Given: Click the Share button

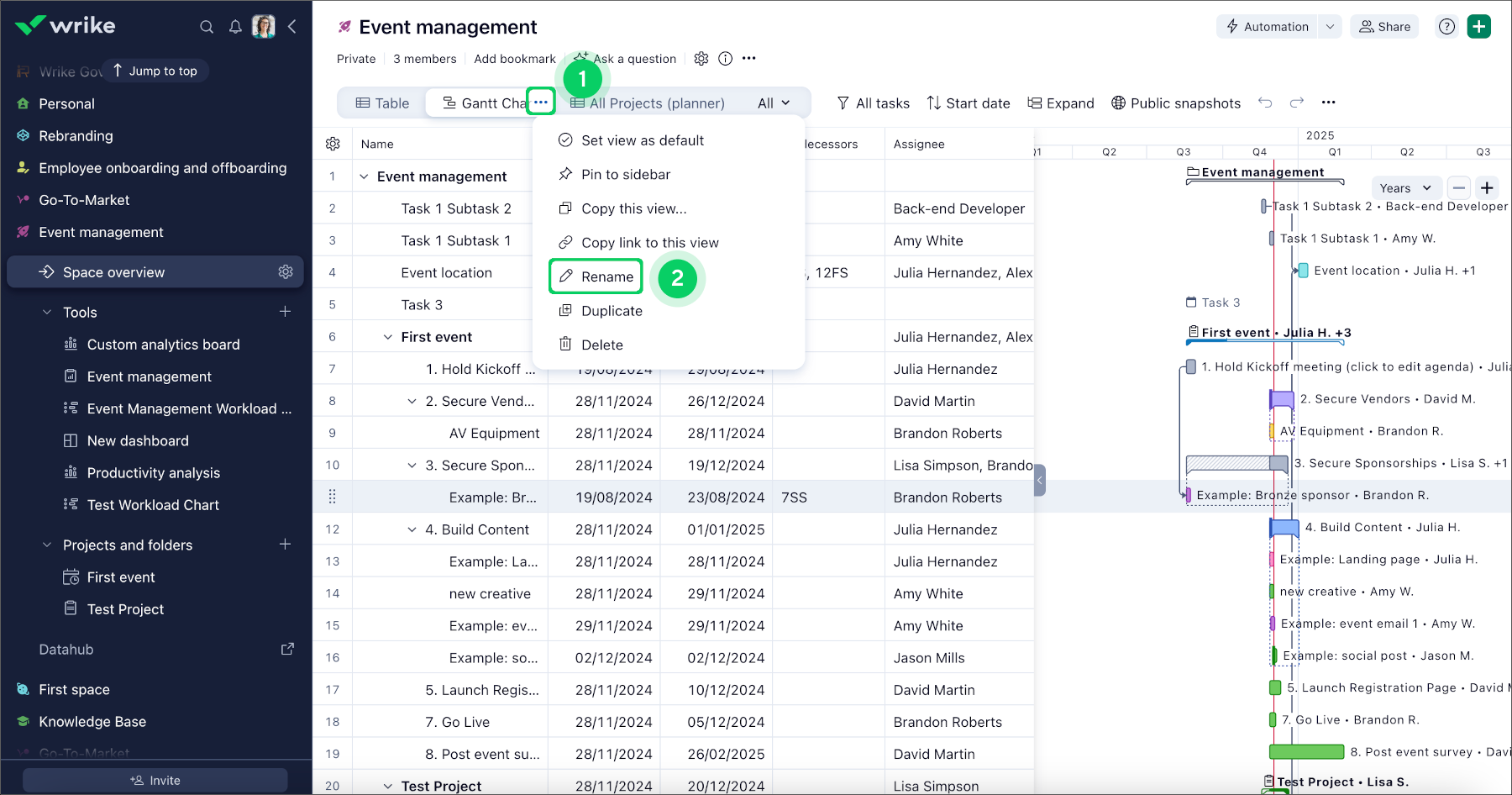Looking at the screenshot, I should coord(1385,27).
